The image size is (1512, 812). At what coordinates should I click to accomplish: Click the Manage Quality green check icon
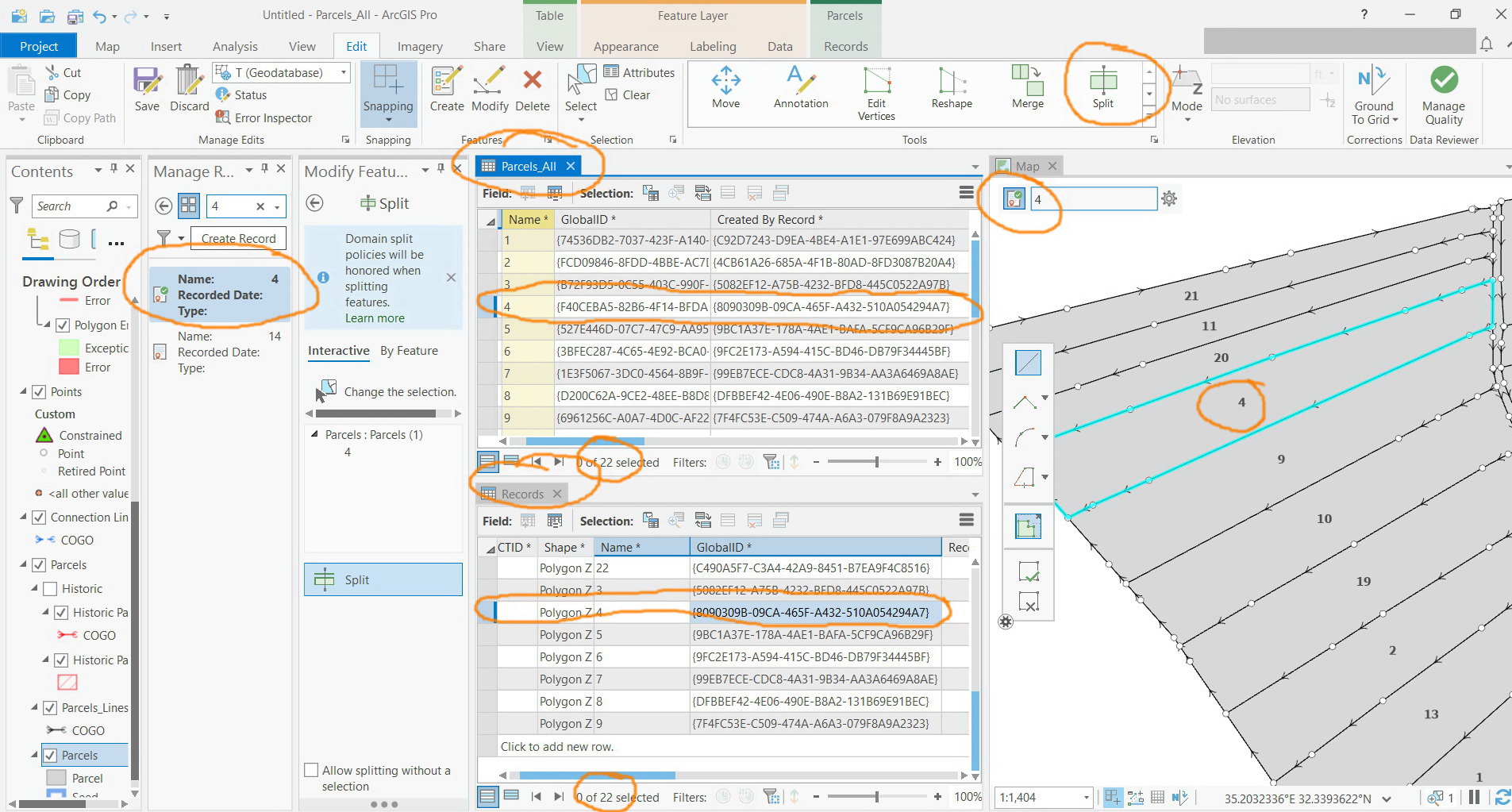pos(1444,80)
